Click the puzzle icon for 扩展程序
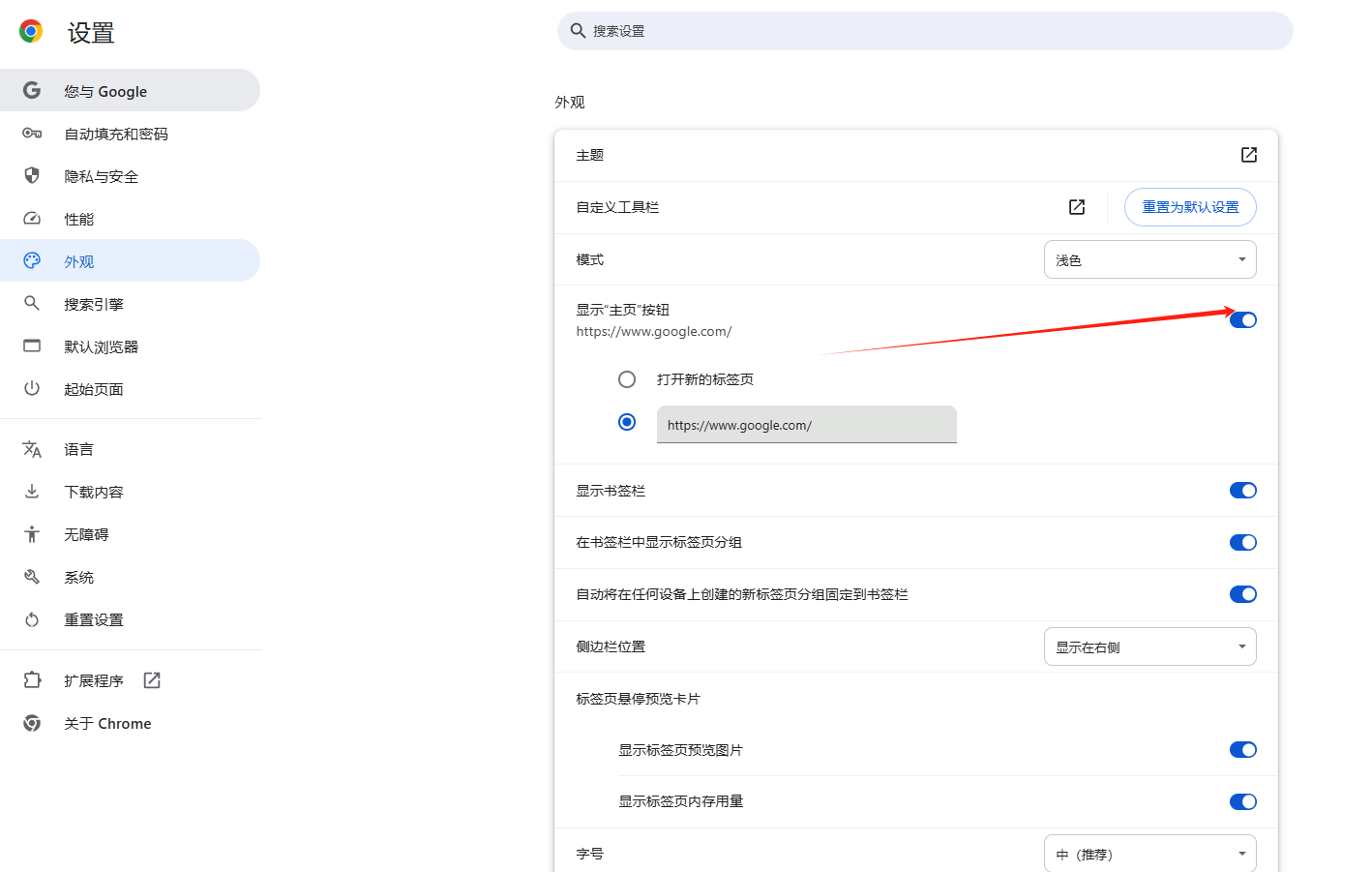1372x872 pixels. (x=32, y=680)
